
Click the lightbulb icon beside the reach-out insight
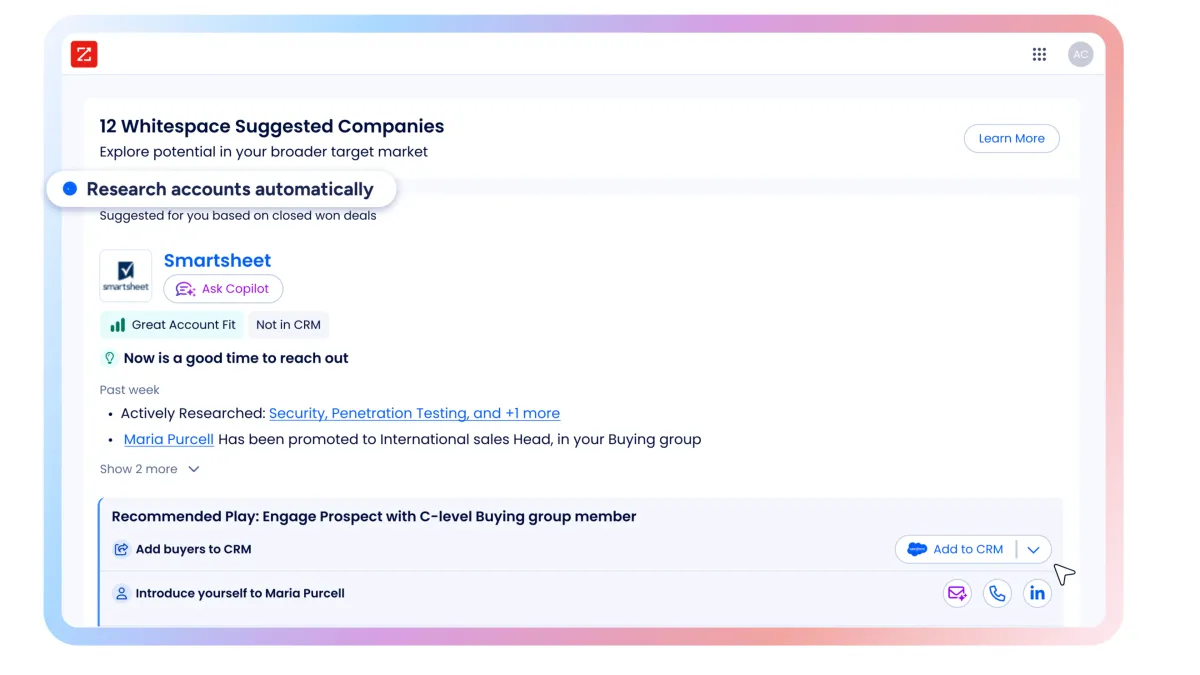(x=110, y=357)
